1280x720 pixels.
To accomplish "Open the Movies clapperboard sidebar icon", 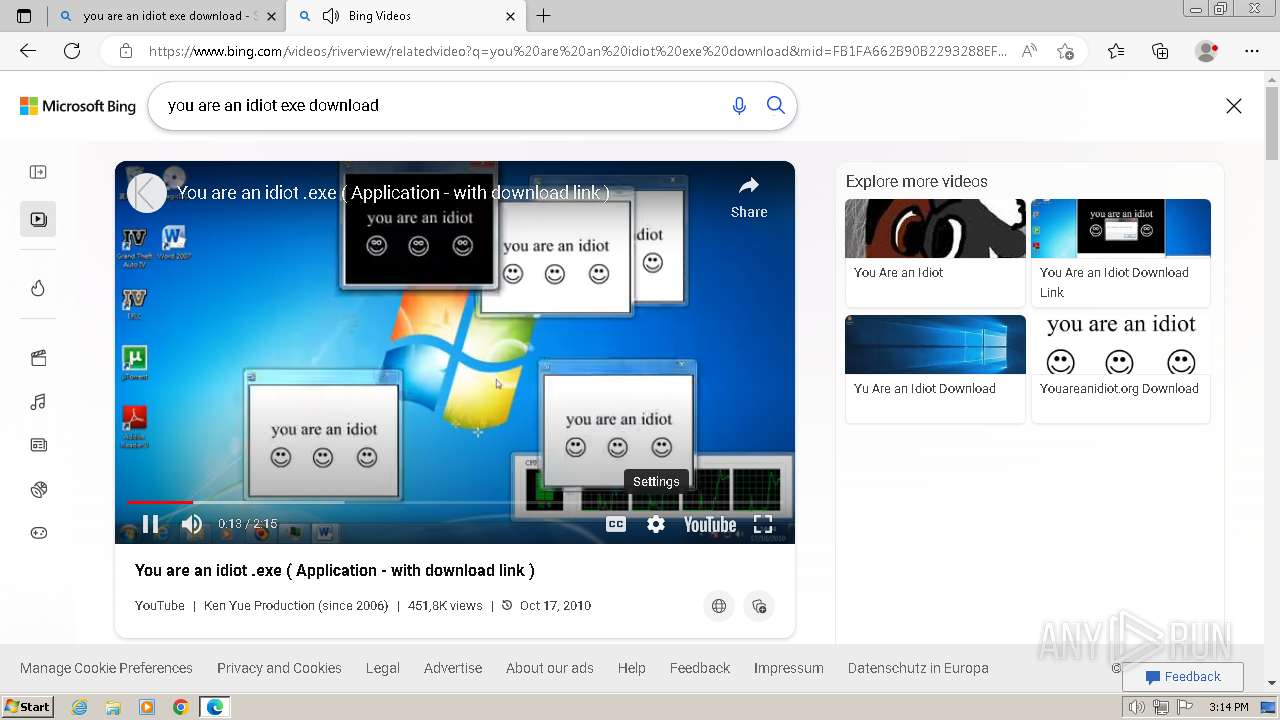I will [38, 358].
